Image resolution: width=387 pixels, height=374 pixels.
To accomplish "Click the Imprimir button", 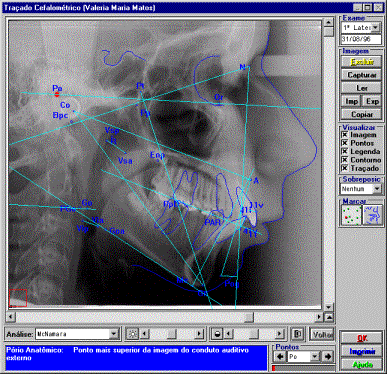I will (362, 351).
